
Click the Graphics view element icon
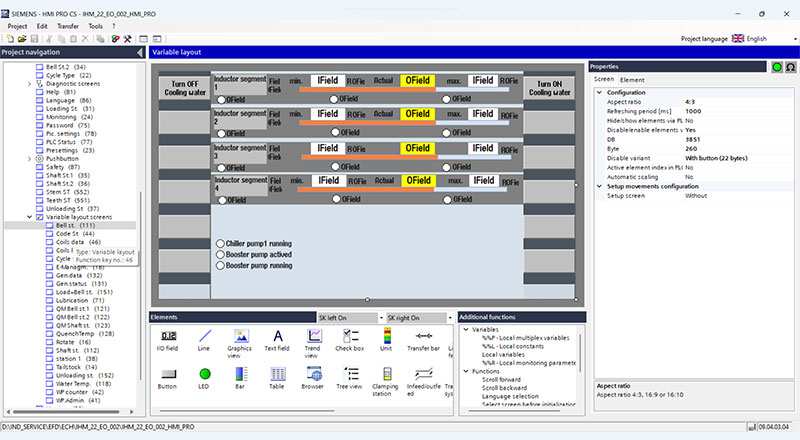(x=241, y=336)
